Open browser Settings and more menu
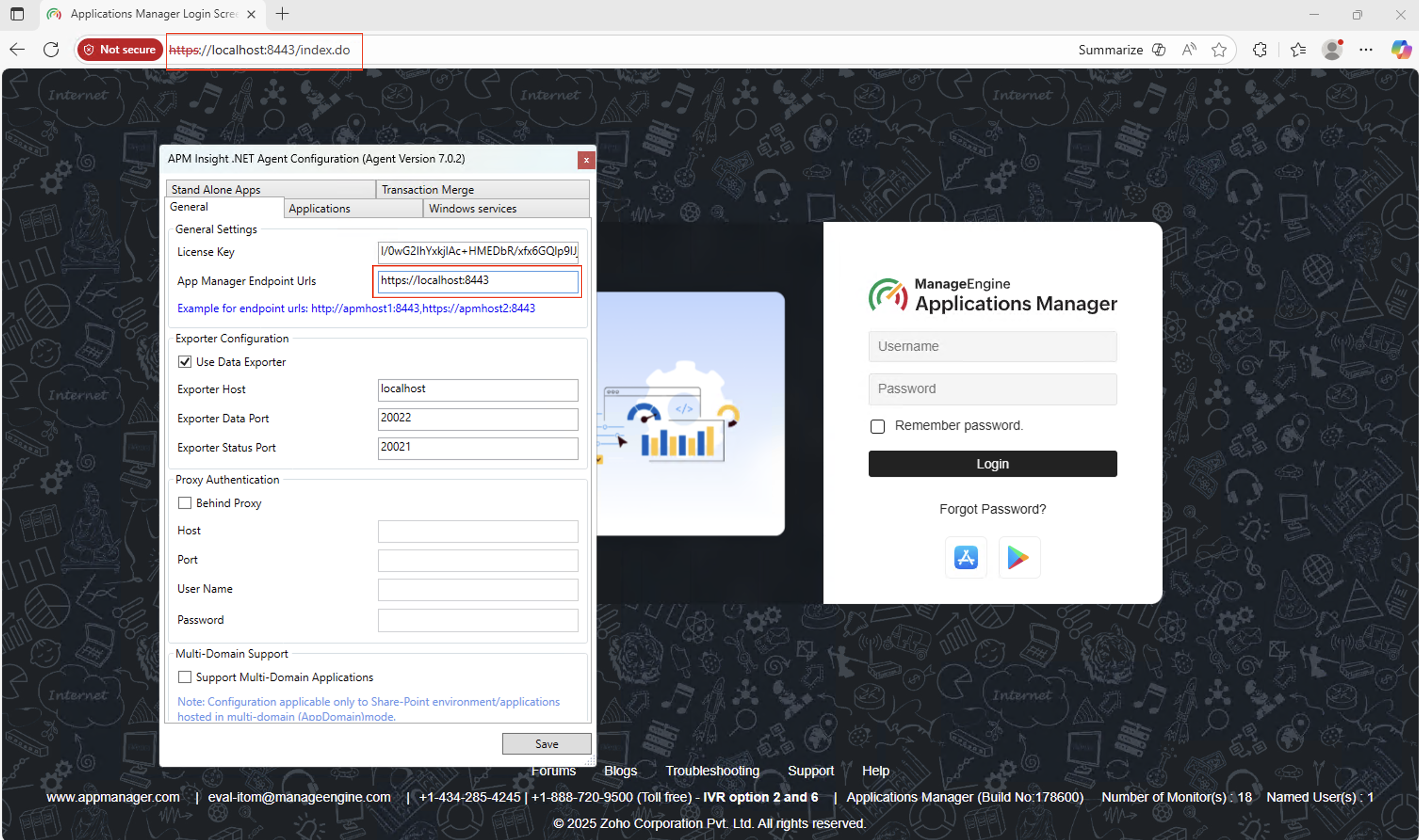Image resolution: width=1419 pixels, height=840 pixels. coord(1366,50)
